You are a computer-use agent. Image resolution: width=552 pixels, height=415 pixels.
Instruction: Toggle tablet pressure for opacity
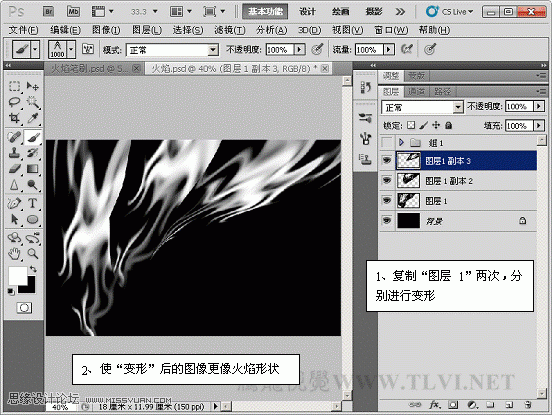317,49
